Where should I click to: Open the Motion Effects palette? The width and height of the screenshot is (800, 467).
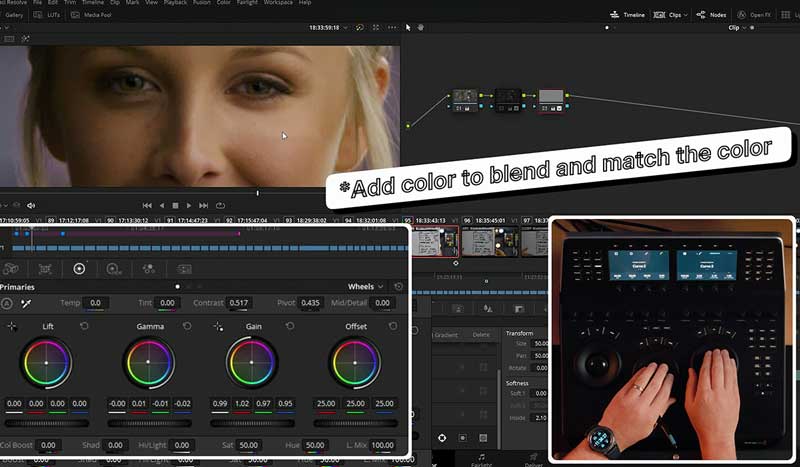(x=184, y=269)
